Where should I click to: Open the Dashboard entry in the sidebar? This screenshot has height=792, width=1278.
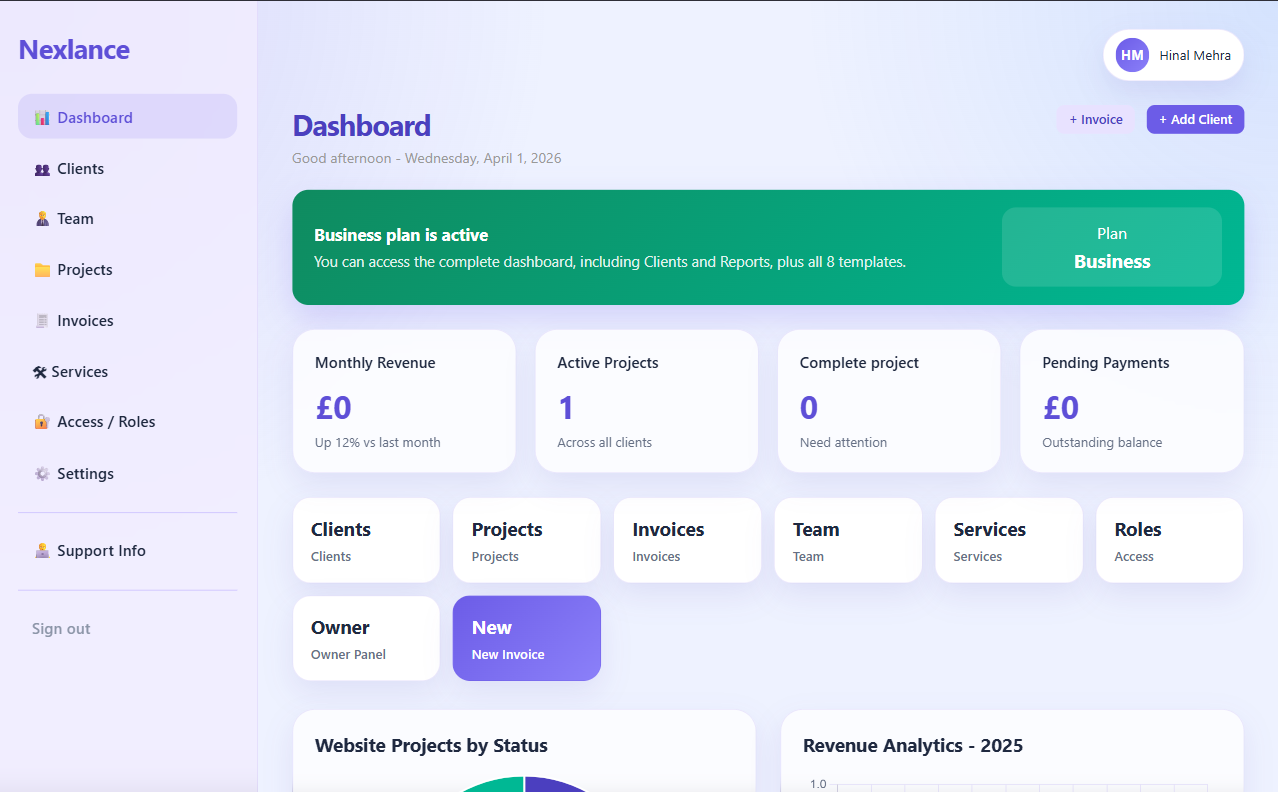tap(94, 117)
